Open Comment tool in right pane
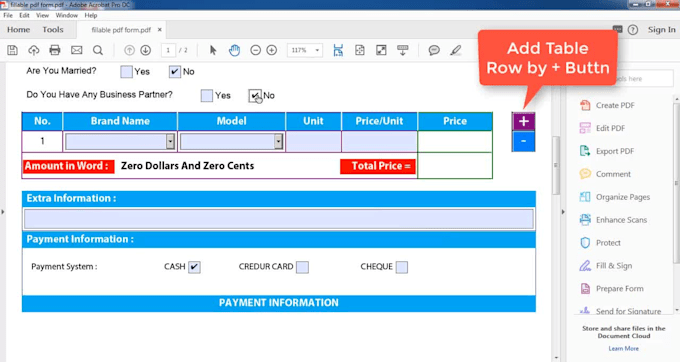 [x=605, y=174]
